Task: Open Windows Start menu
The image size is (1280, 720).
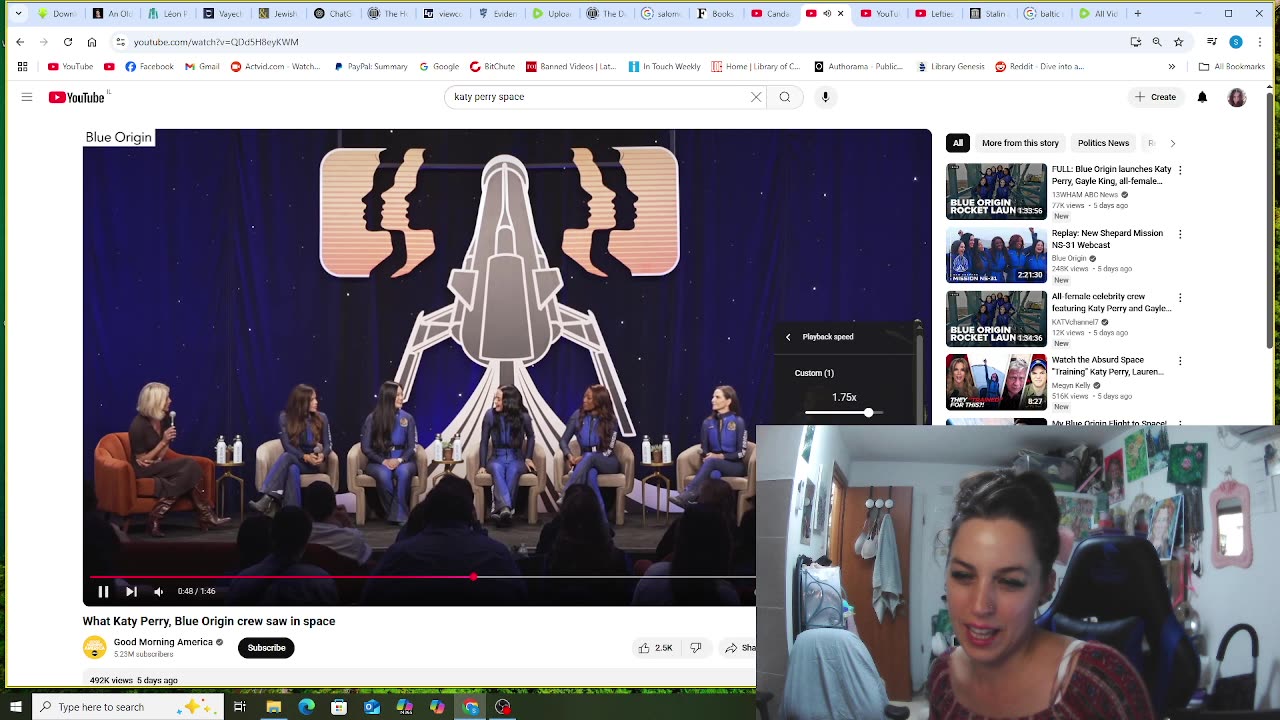Action: pos(15,707)
